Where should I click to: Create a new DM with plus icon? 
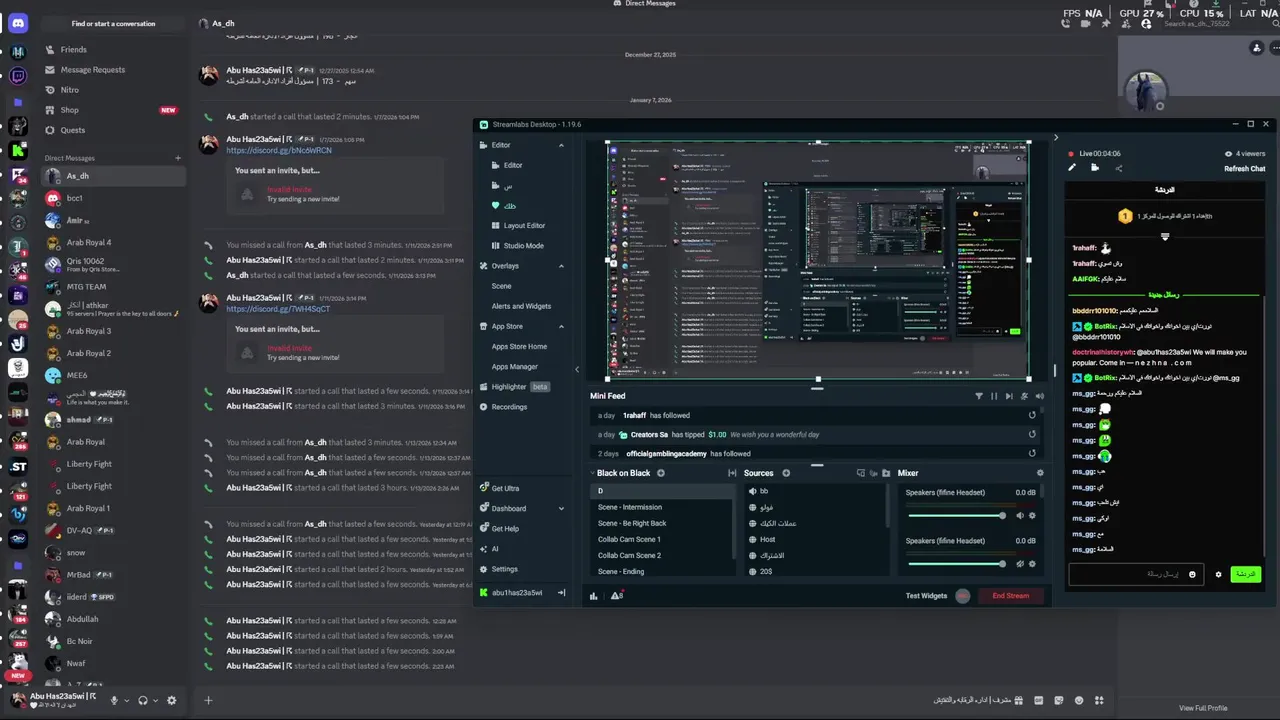(x=178, y=158)
